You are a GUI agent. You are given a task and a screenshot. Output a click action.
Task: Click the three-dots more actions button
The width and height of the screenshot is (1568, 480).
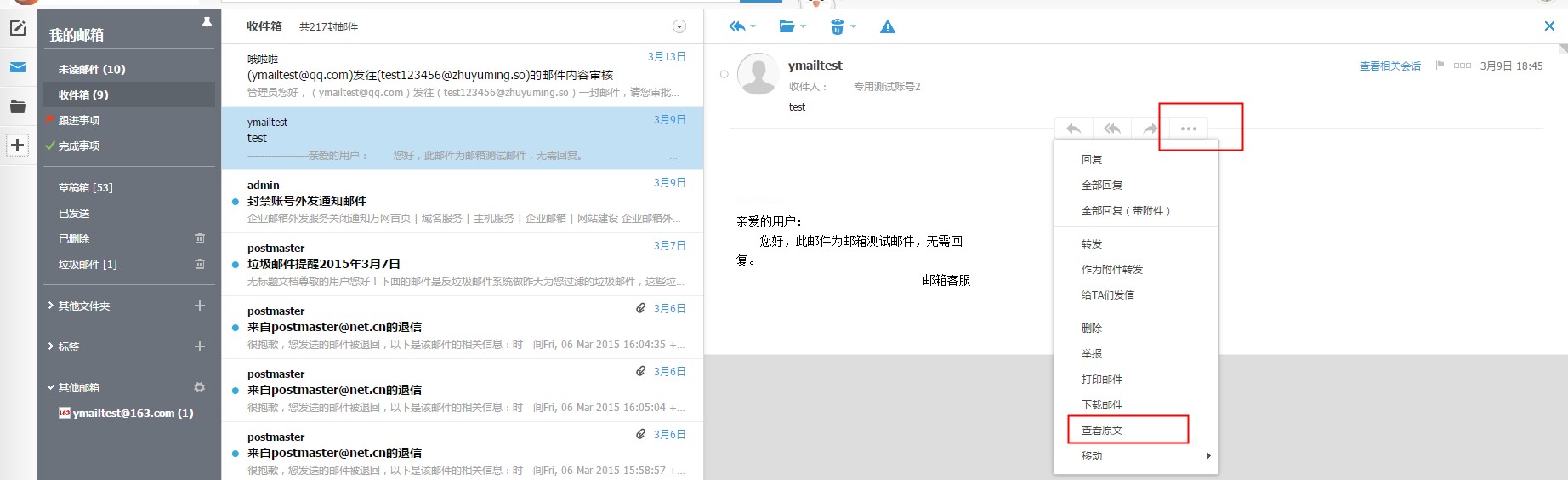(1189, 129)
